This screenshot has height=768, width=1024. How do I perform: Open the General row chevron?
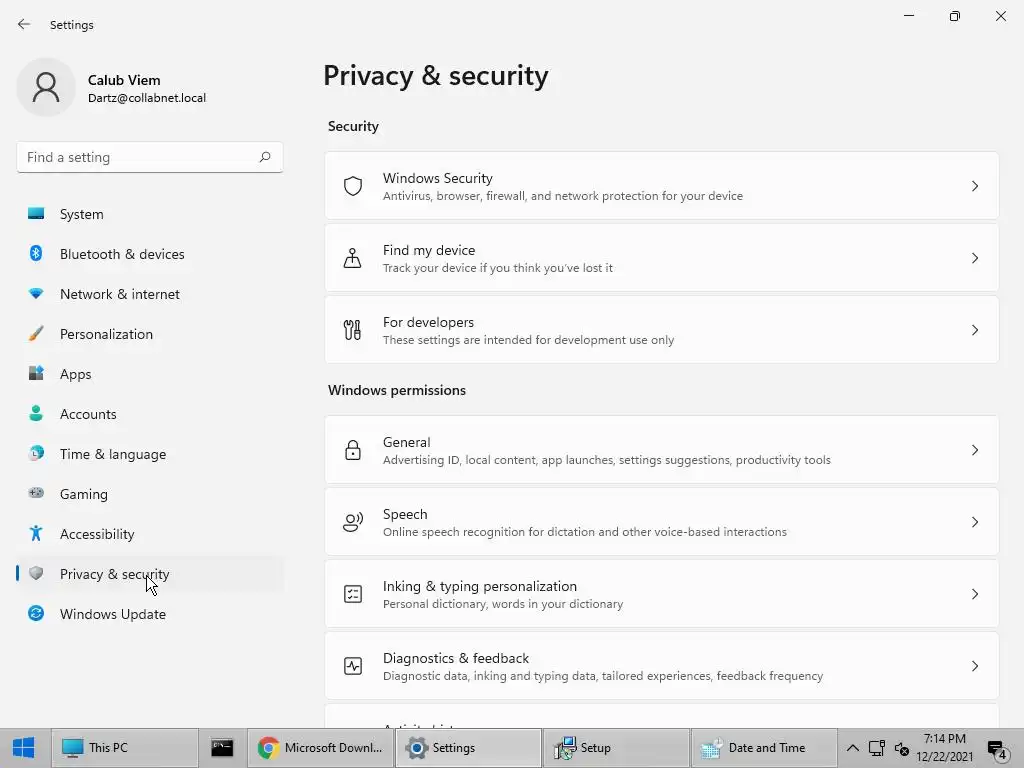975,450
